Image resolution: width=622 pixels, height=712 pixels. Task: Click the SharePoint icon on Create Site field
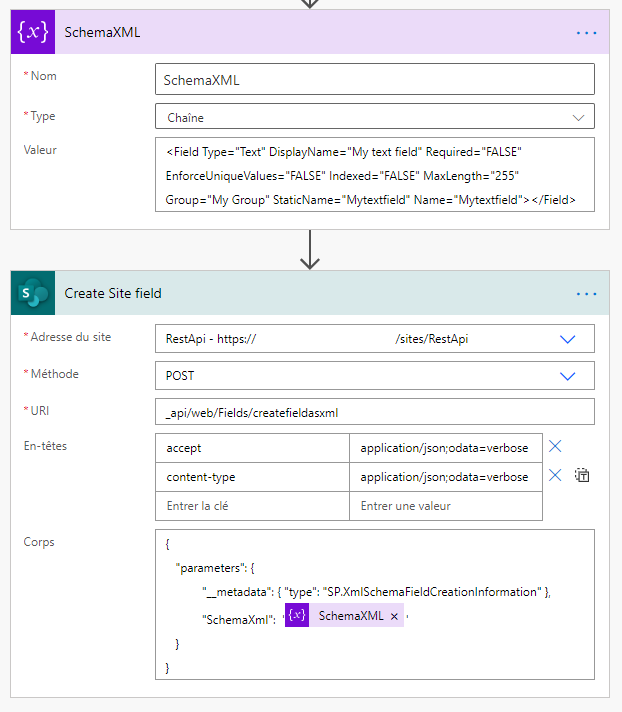[x=33, y=293]
